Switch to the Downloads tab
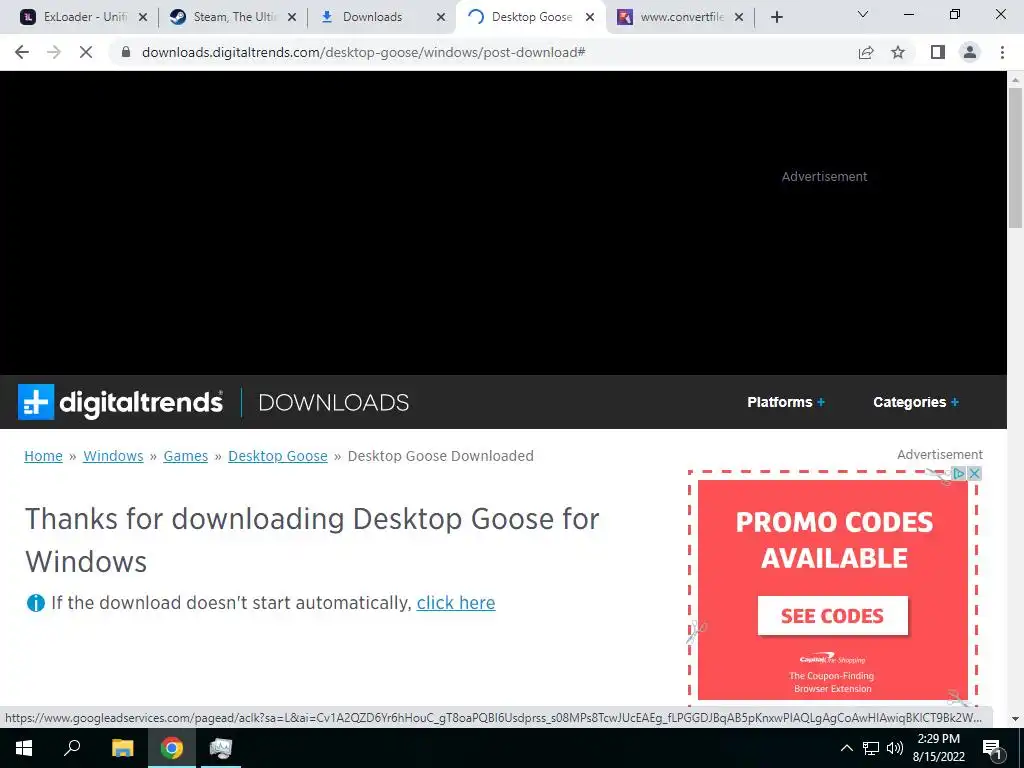 click(x=381, y=17)
